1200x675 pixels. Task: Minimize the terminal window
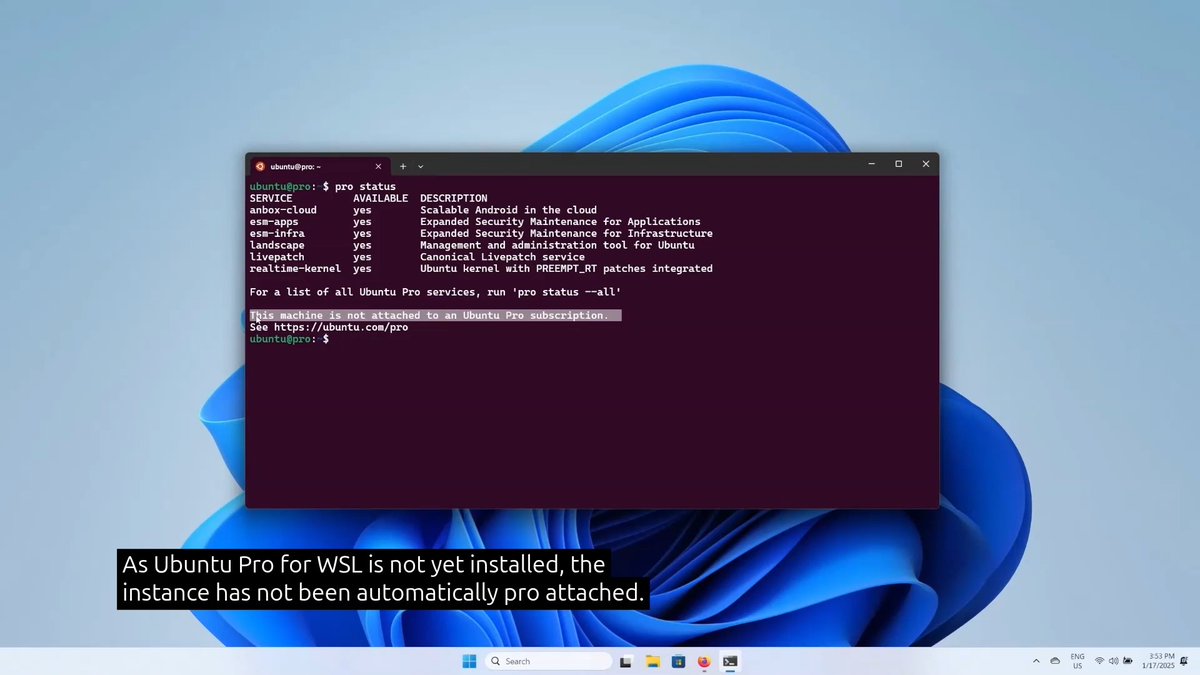coord(871,164)
